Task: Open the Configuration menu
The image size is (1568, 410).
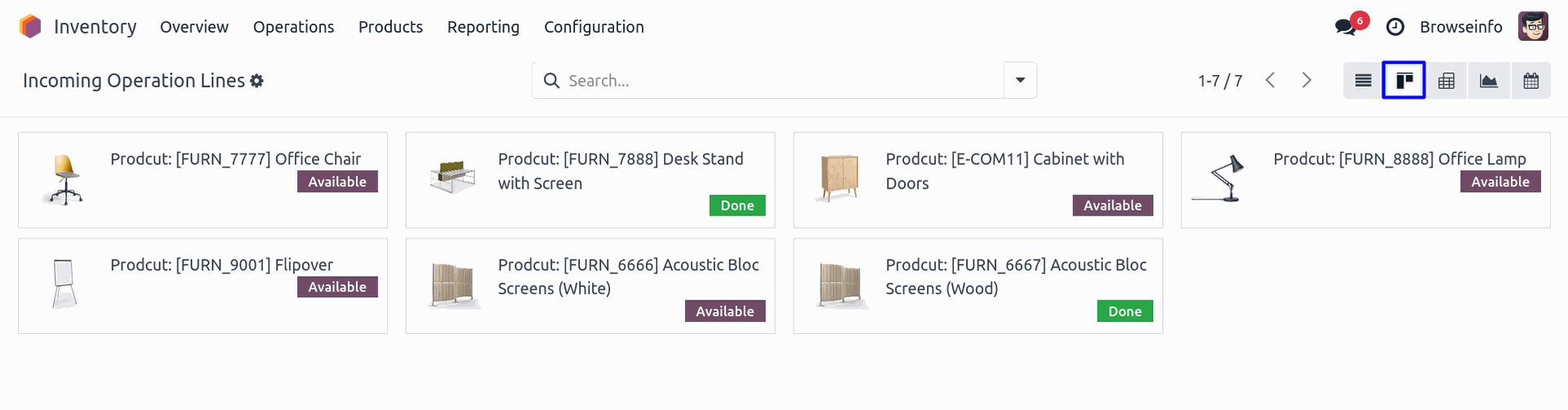Action: pos(594,27)
